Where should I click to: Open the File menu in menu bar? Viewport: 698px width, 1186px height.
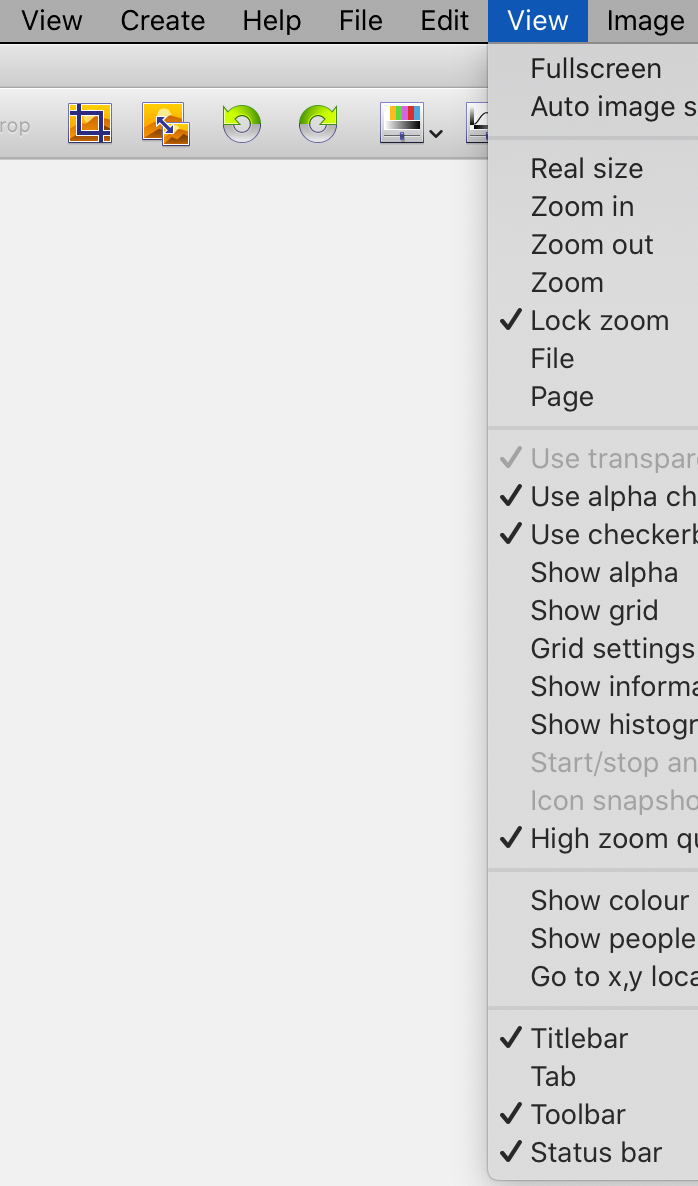coord(361,21)
